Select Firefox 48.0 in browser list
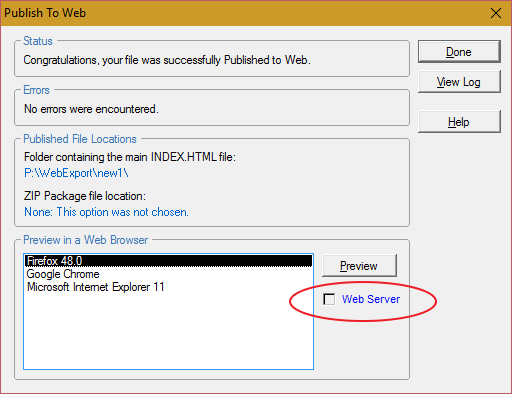The width and height of the screenshot is (512, 394). click(169, 261)
